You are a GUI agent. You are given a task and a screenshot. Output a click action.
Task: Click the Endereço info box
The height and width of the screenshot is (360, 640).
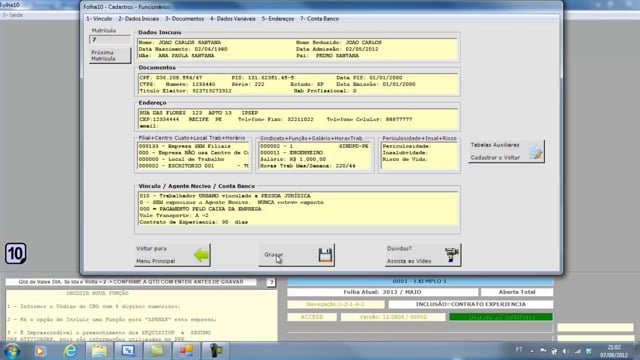297,119
